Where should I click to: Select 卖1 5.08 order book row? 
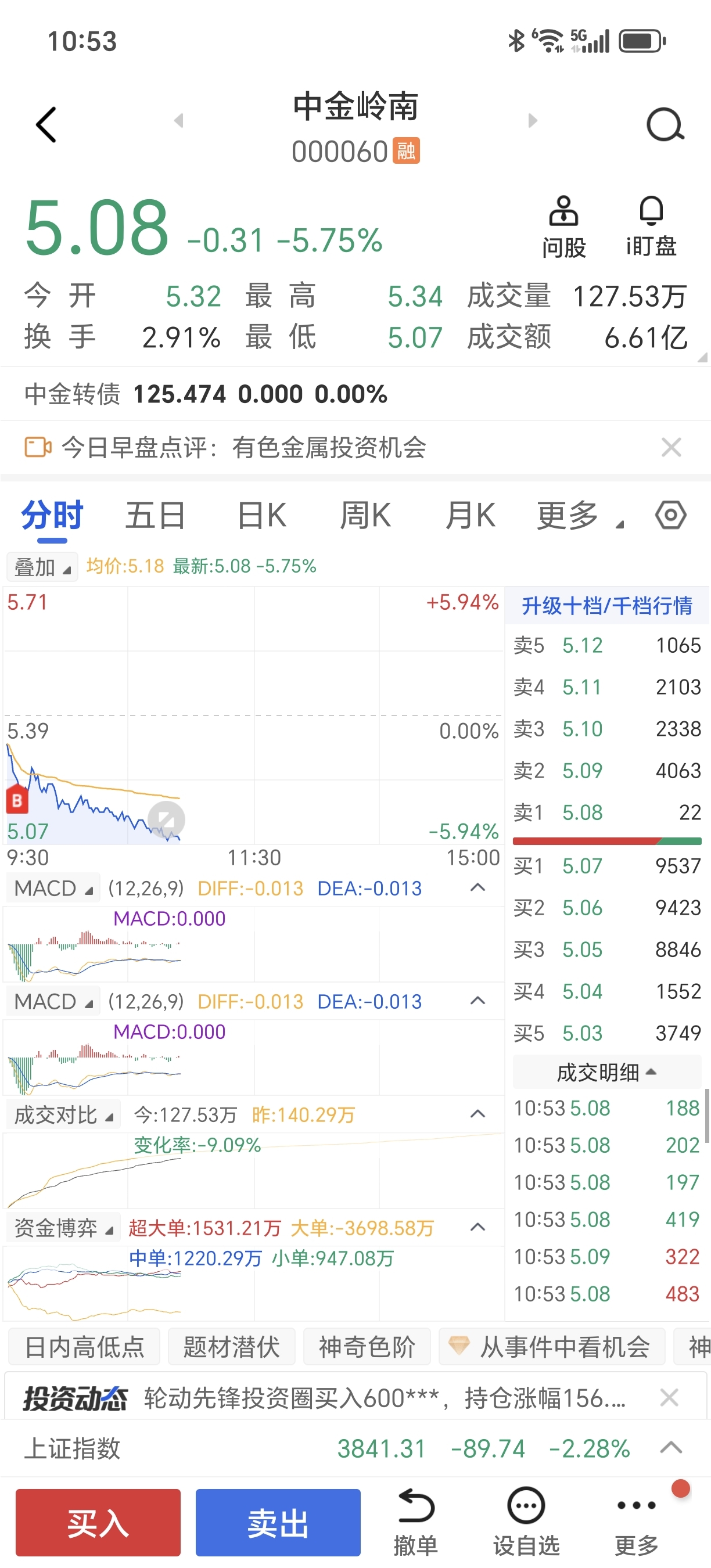607,812
